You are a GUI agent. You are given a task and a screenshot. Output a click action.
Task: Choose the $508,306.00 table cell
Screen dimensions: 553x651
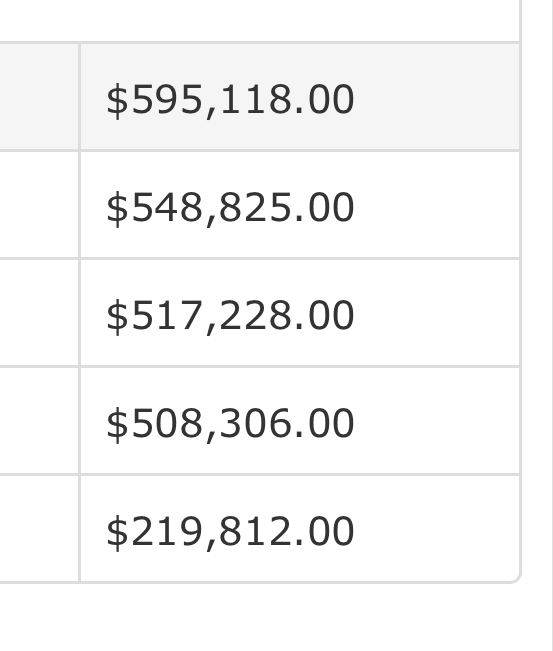300,420
